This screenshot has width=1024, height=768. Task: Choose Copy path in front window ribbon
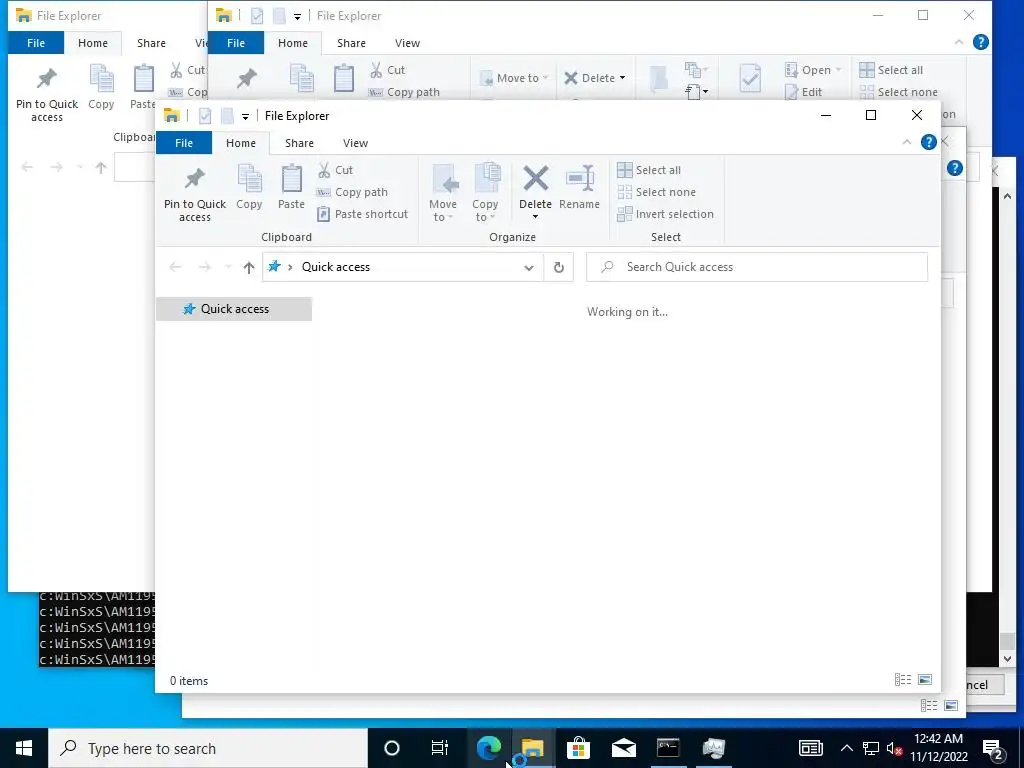pyautogui.click(x=353, y=192)
